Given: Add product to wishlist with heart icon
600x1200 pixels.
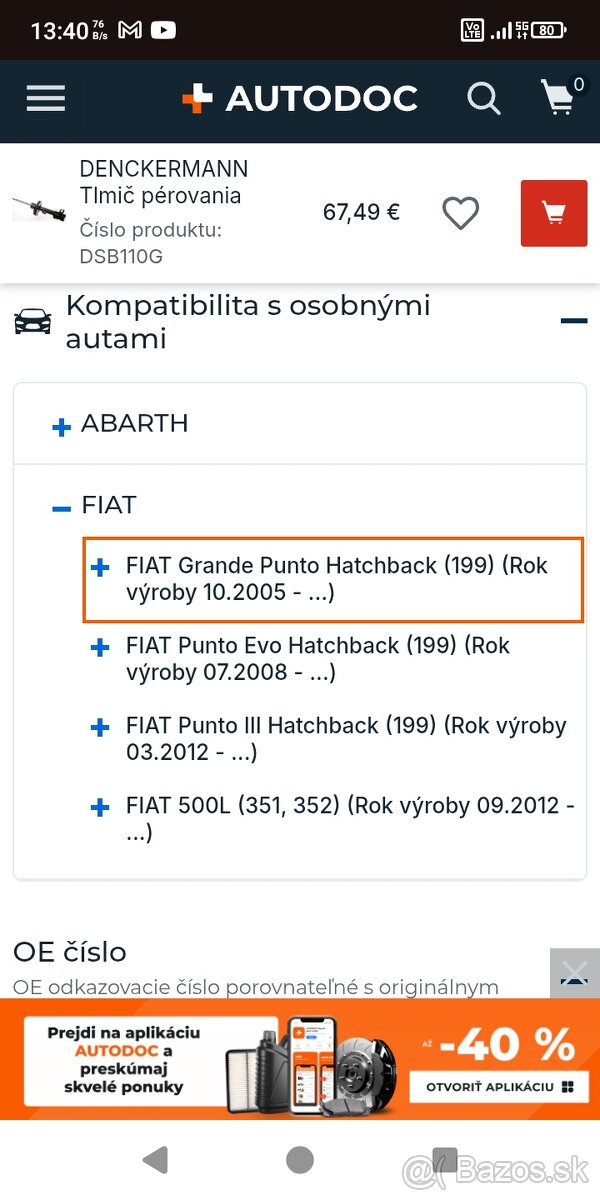Looking at the screenshot, I should coord(461,213).
